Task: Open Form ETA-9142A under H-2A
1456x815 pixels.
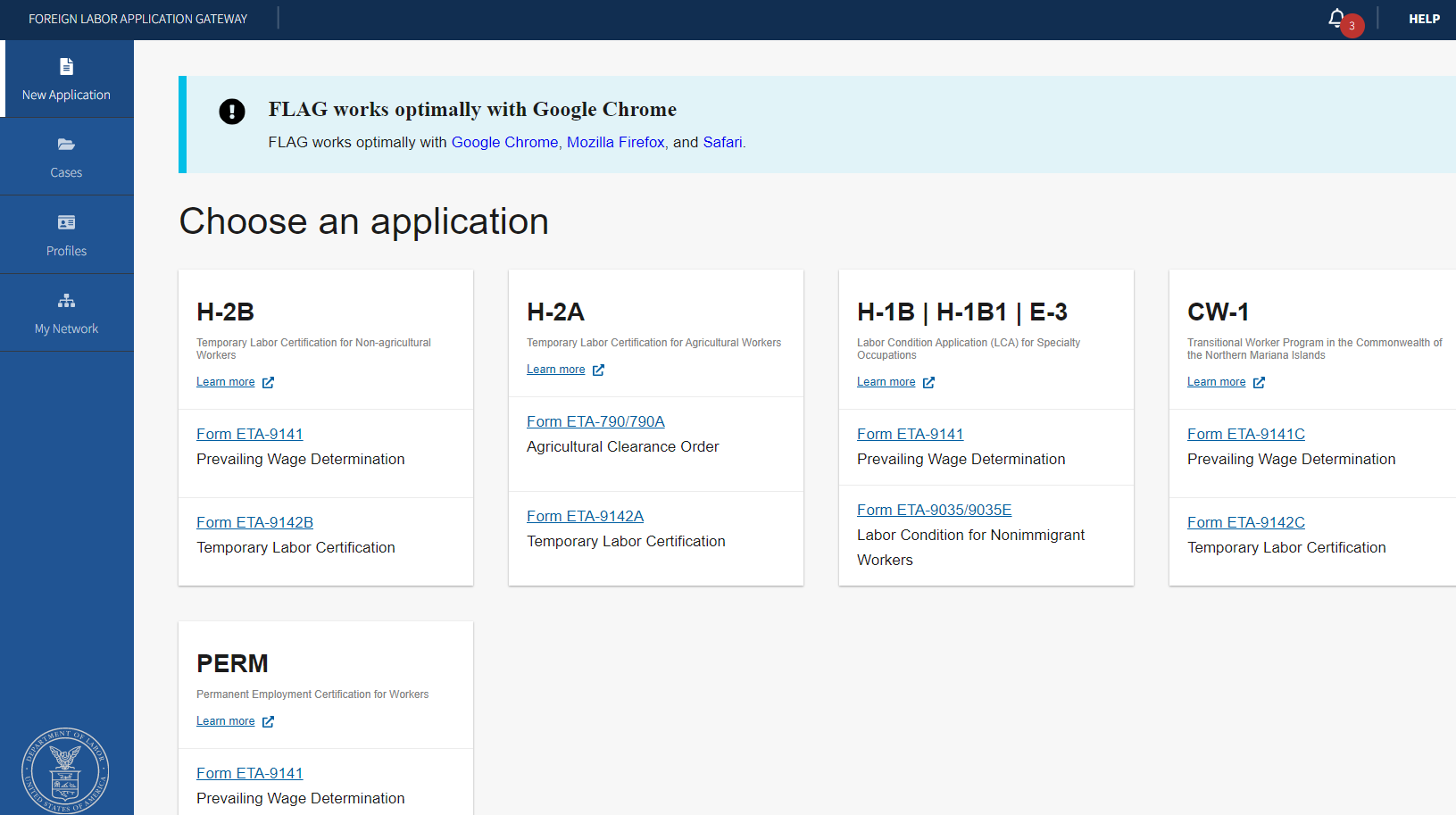Action: pos(585,516)
